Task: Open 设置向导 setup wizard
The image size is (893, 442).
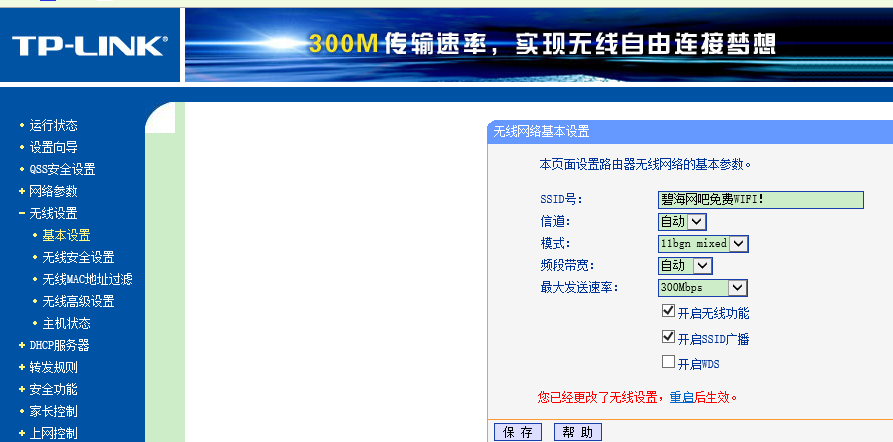Action: (x=53, y=147)
